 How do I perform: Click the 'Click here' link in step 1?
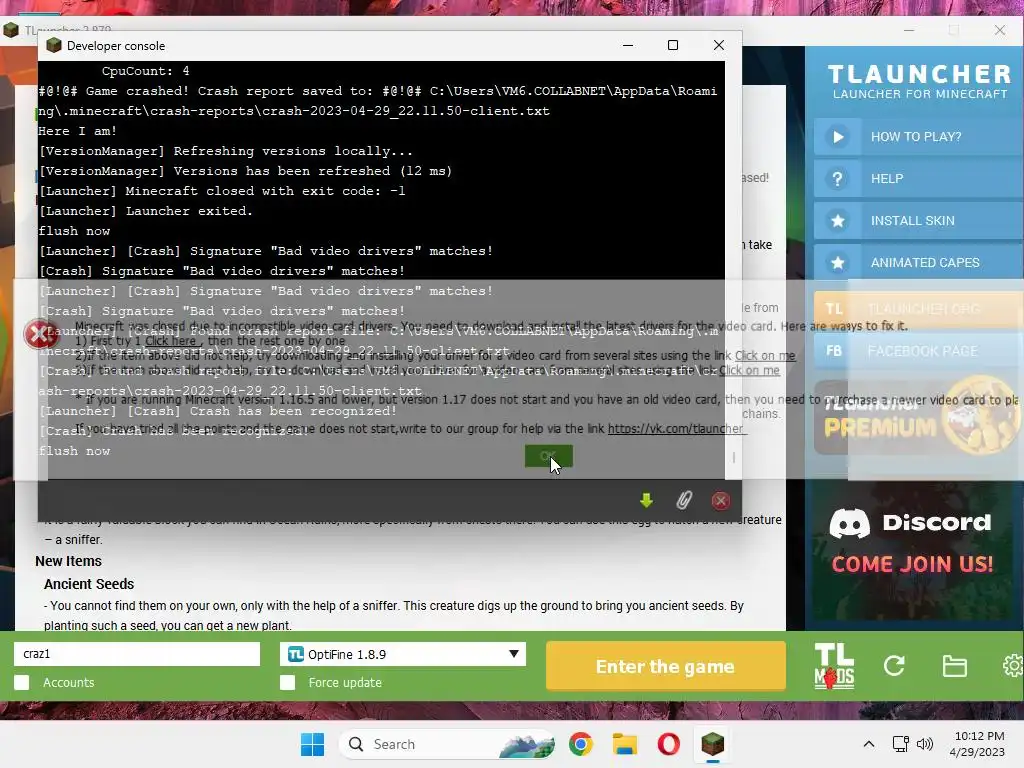pyautogui.click(x=171, y=341)
